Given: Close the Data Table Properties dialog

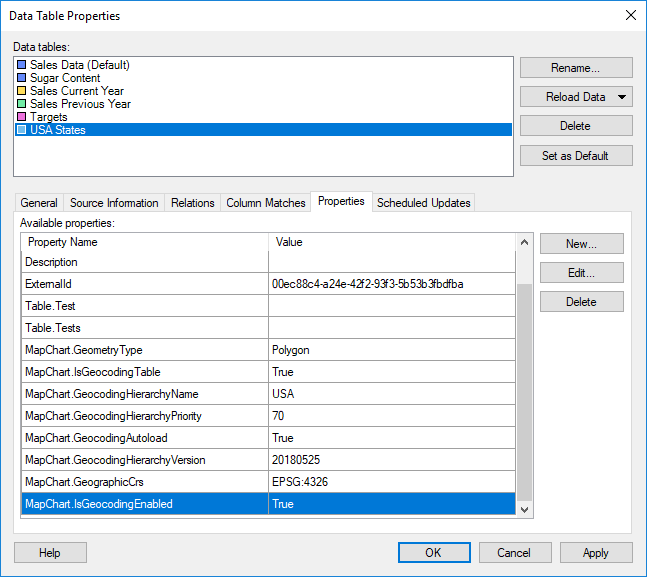Looking at the screenshot, I should 630,15.
